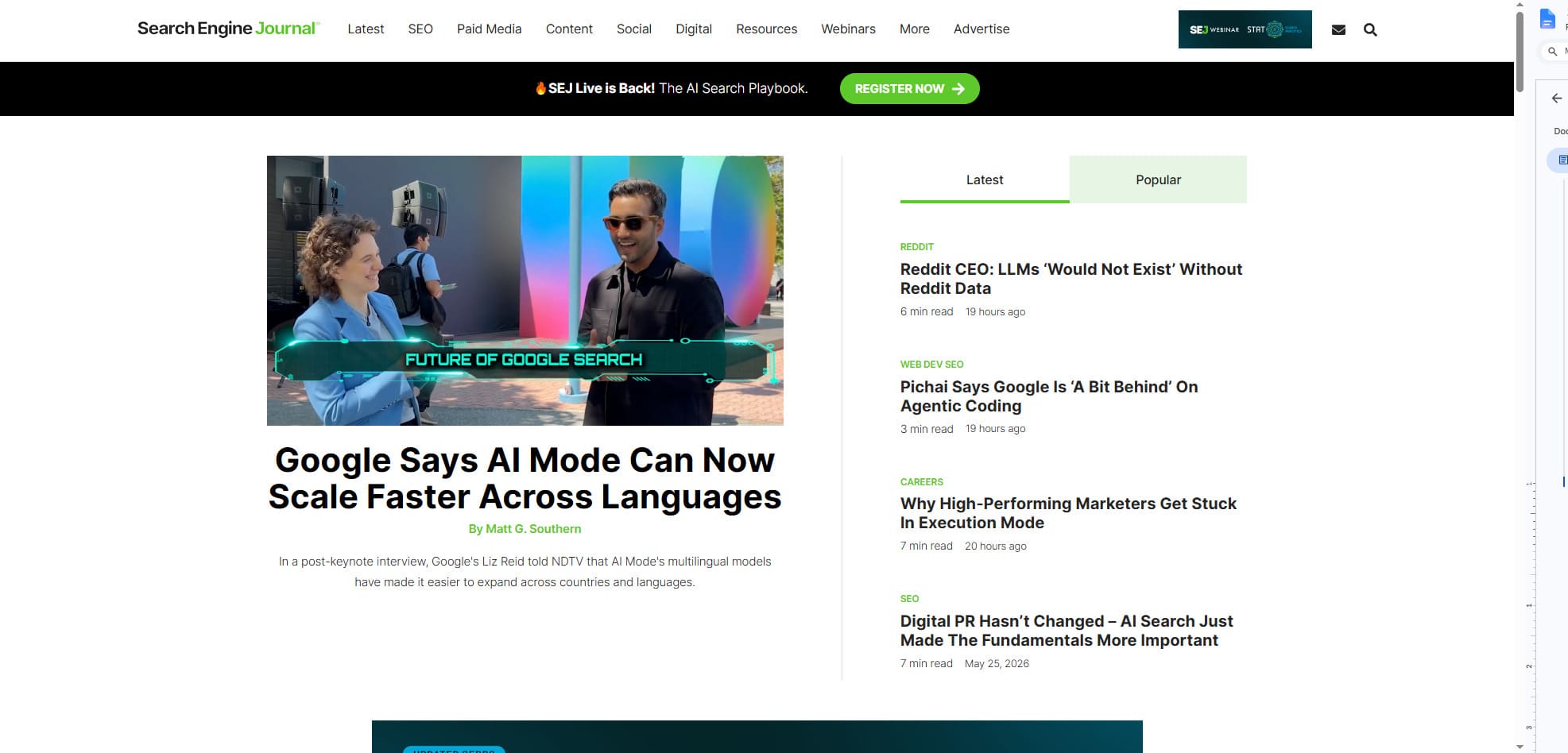Open Pichai Says Google Is A Bit Behind article

tap(1049, 396)
